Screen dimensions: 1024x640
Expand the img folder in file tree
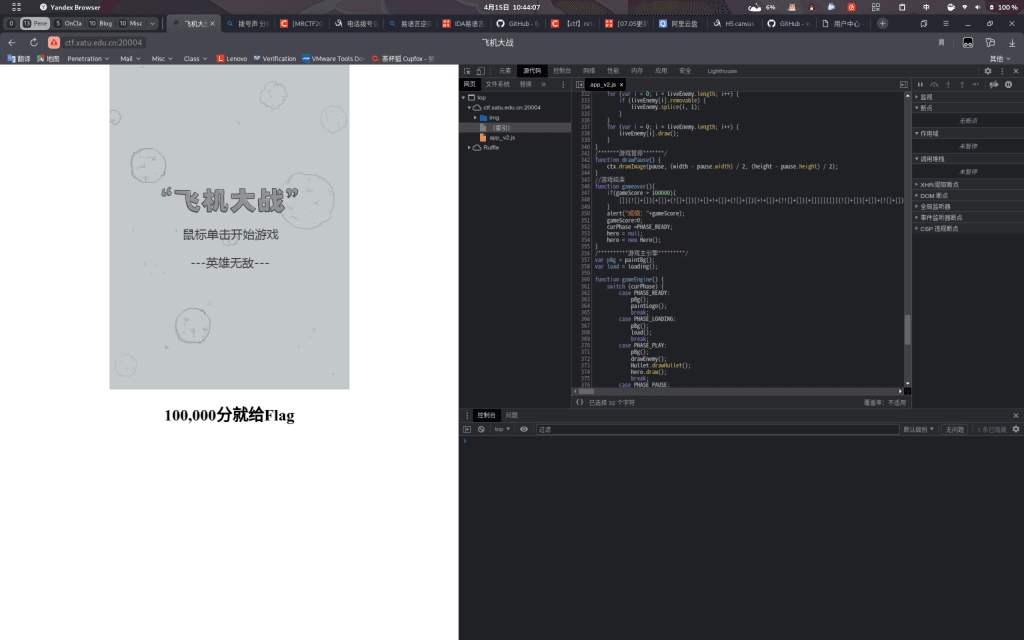[475, 118]
